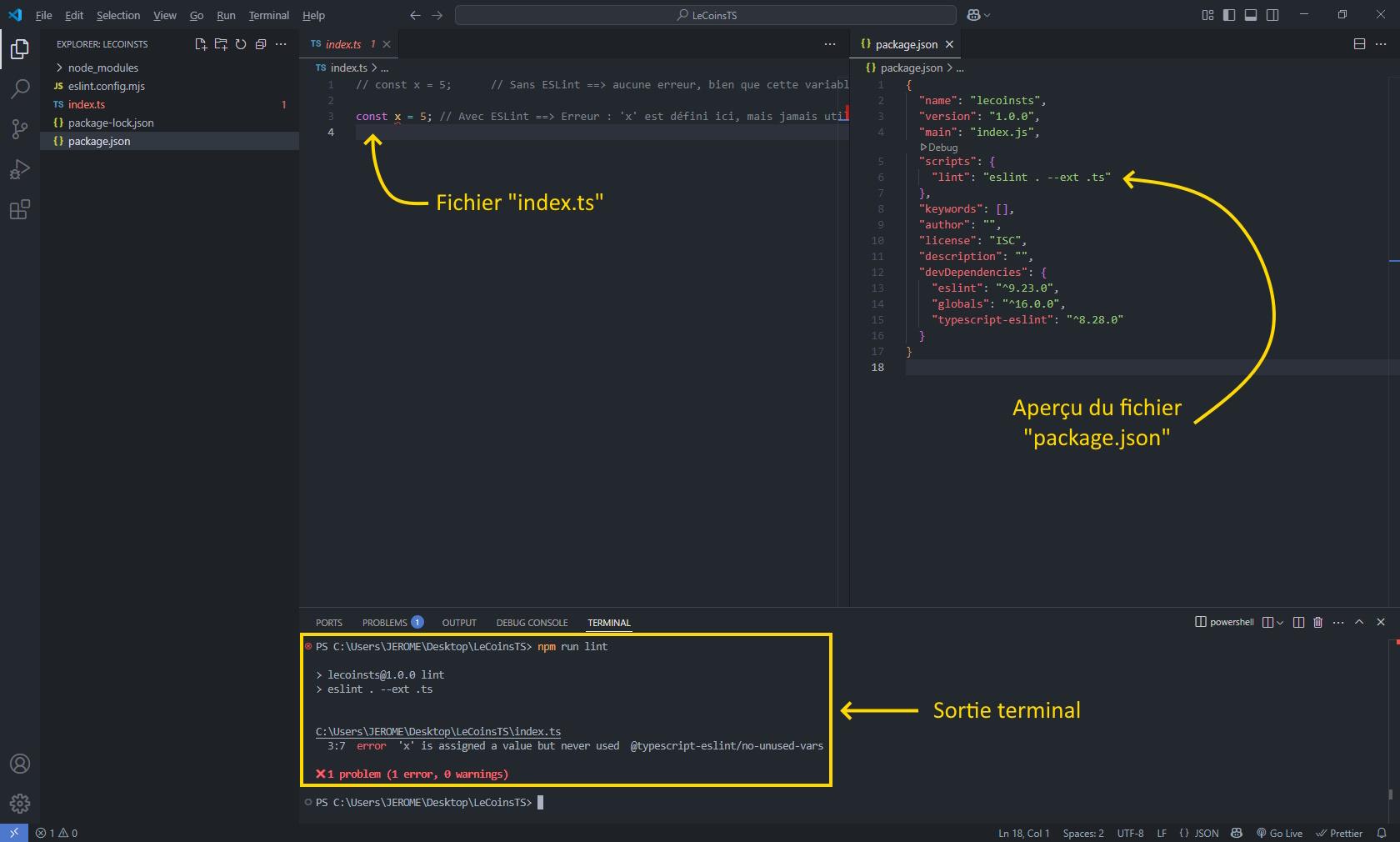
Task: Toggle the secondary side bar
Action: (1272, 15)
